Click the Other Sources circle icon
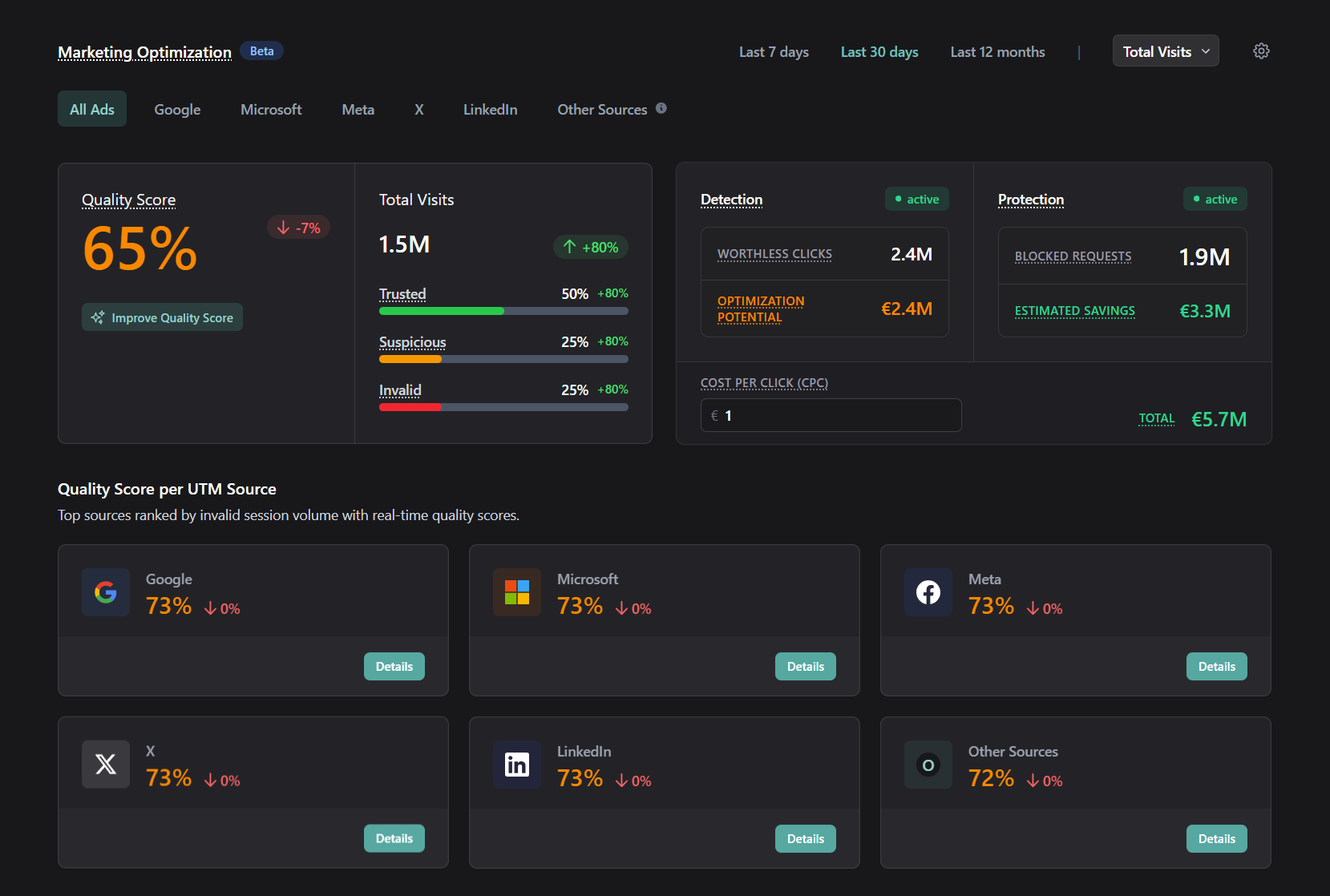The height and width of the screenshot is (896, 1330). click(928, 764)
